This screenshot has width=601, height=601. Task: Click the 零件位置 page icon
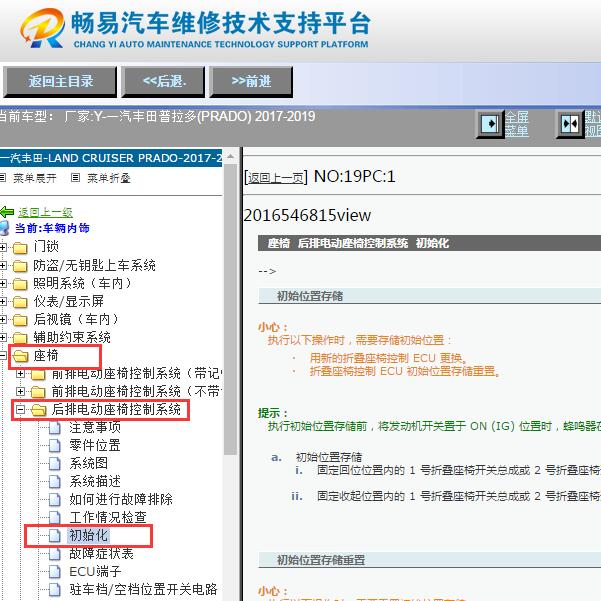click(x=54, y=445)
